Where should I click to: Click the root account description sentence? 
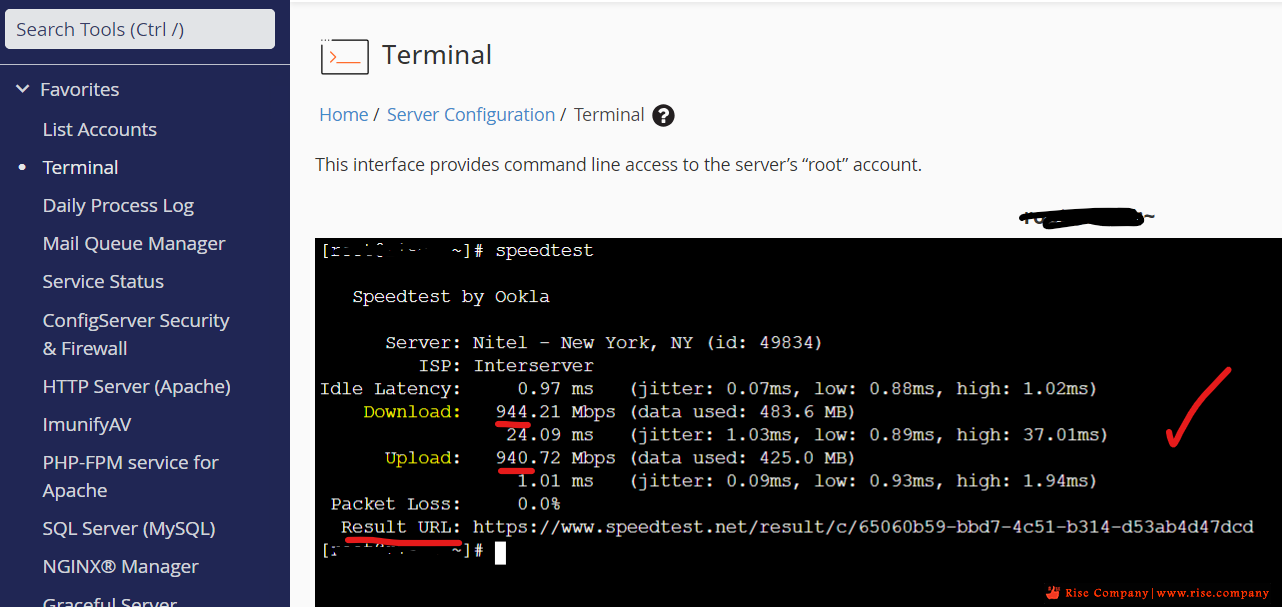(x=619, y=164)
